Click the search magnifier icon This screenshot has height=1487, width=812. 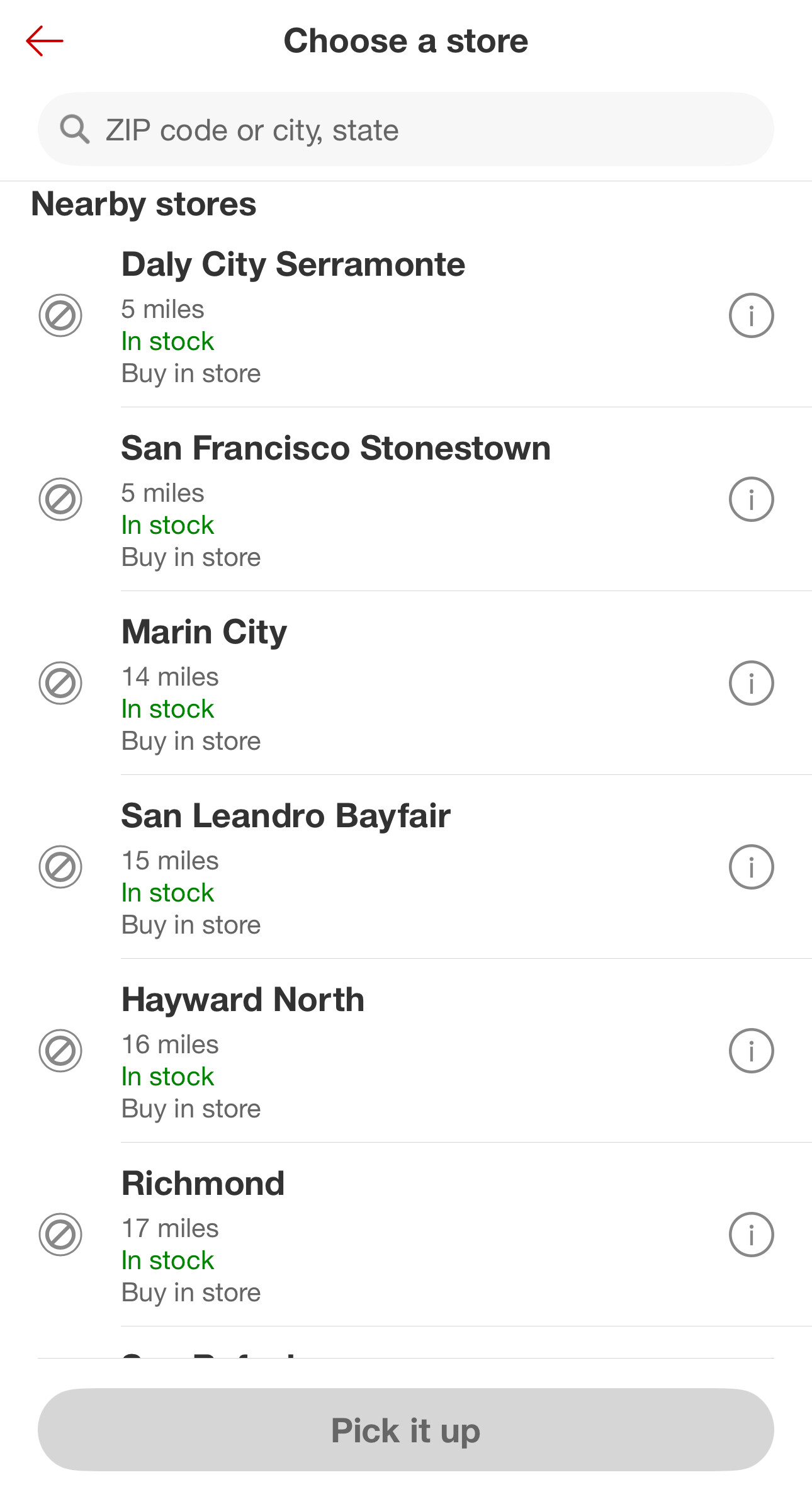[x=74, y=130]
